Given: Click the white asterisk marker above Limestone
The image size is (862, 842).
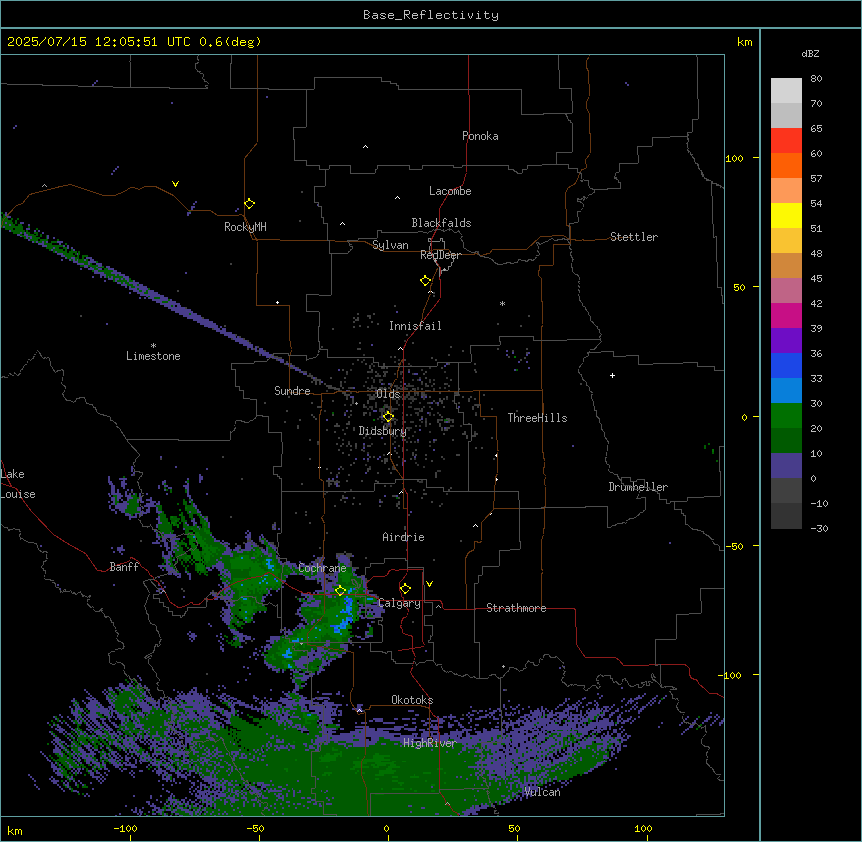Looking at the screenshot, I should [x=153, y=346].
